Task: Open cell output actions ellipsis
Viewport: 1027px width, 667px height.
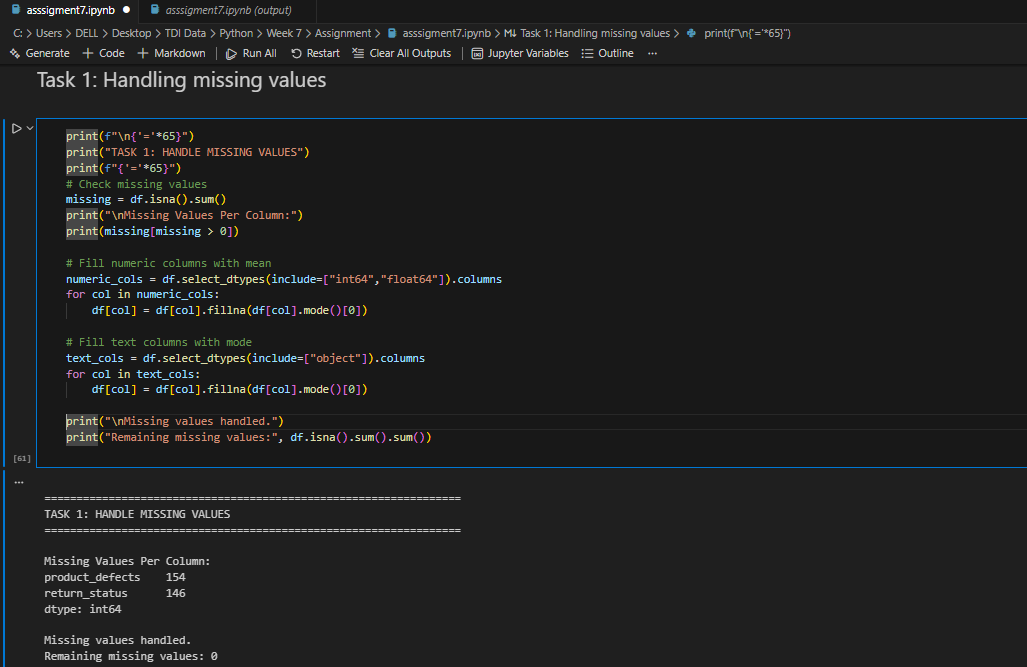Action: [19, 482]
